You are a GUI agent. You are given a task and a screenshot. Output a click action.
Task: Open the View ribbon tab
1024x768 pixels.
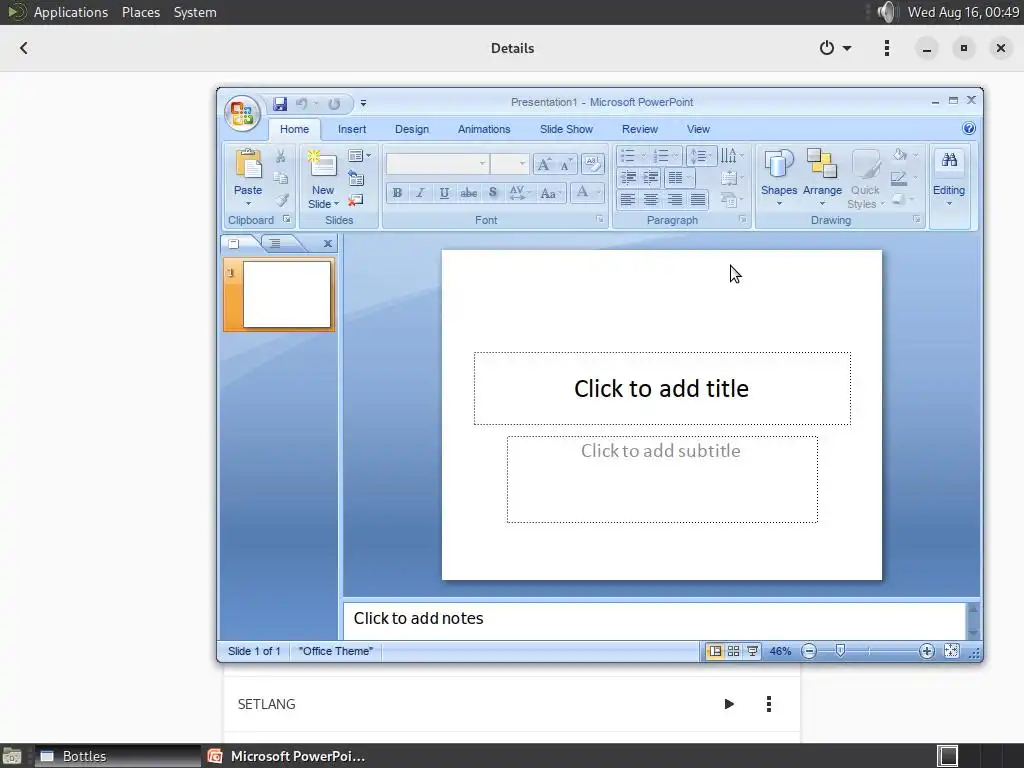tap(698, 129)
